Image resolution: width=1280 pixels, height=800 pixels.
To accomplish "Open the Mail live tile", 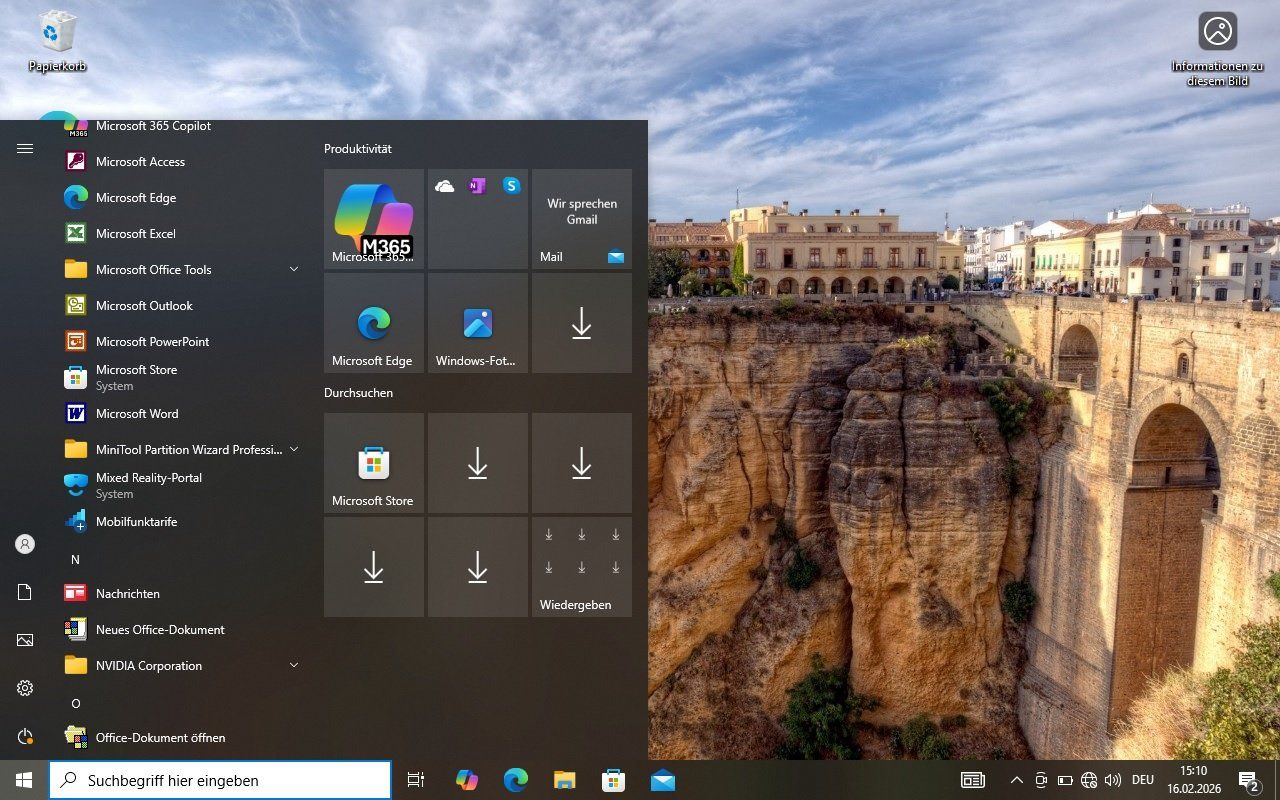I will tap(582, 219).
